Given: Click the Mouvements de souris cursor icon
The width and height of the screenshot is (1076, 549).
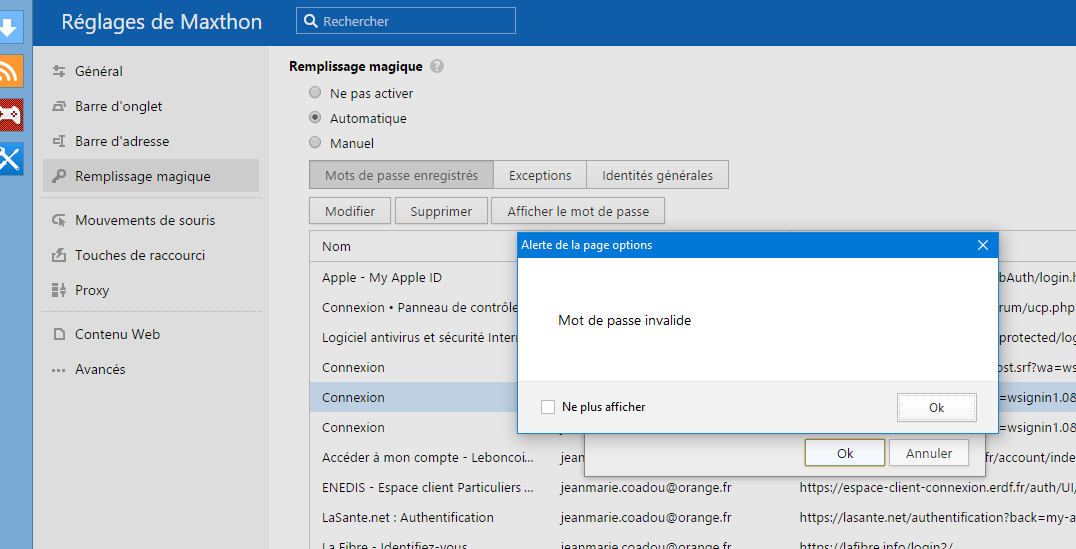Looking at the screenshot, I should click(59, 220).
